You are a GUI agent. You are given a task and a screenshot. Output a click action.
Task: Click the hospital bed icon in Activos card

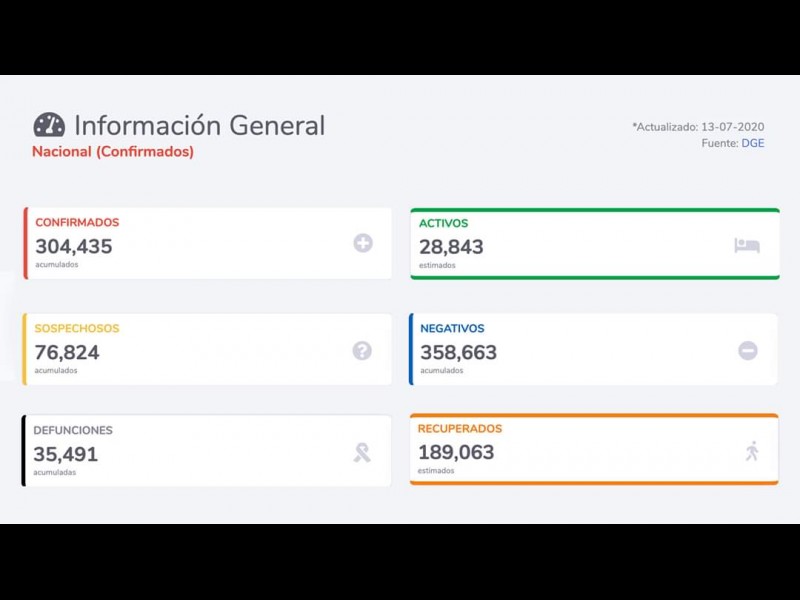[x=747, y=245]
